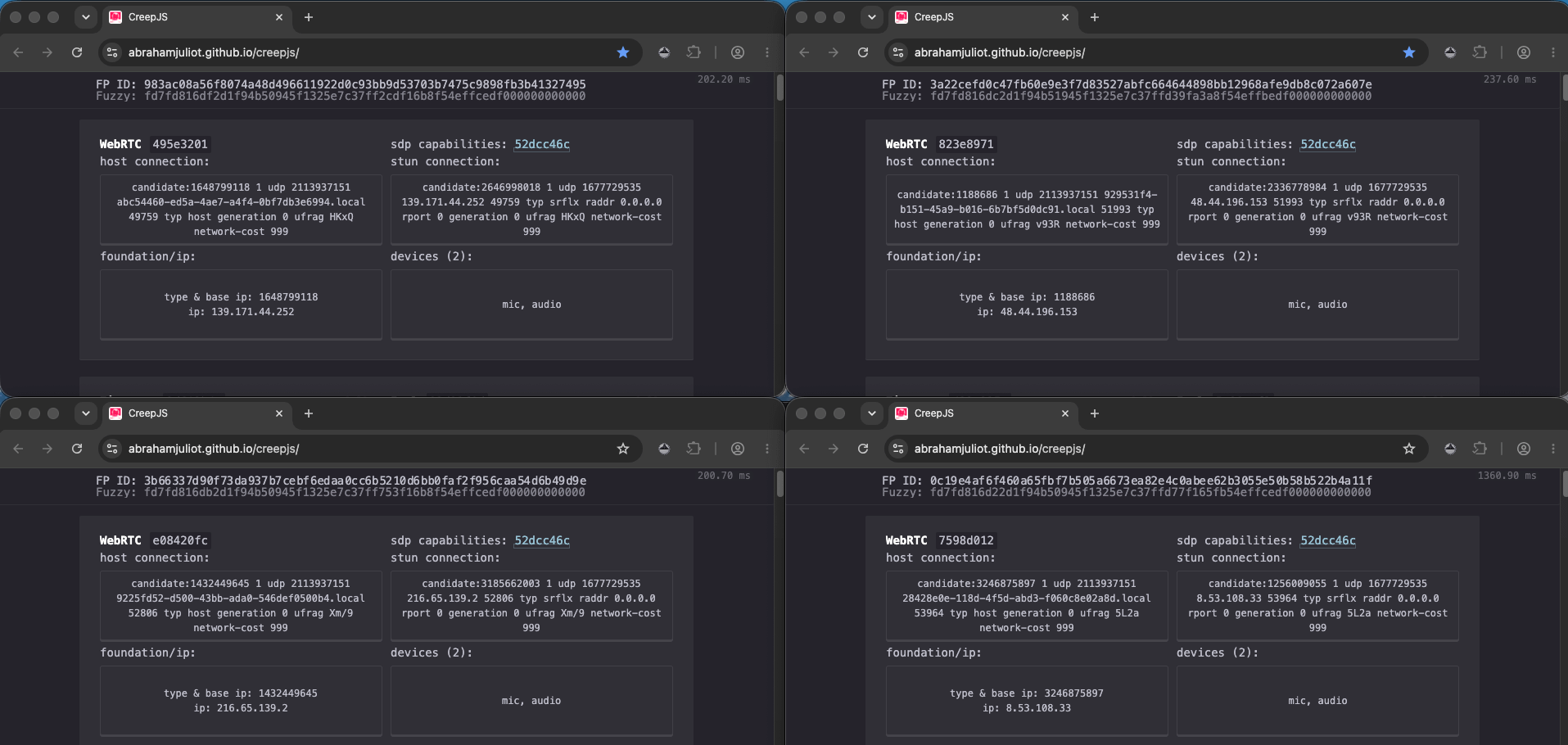Go forward in the window showing IP 216.65.139.2

(47, 449)
